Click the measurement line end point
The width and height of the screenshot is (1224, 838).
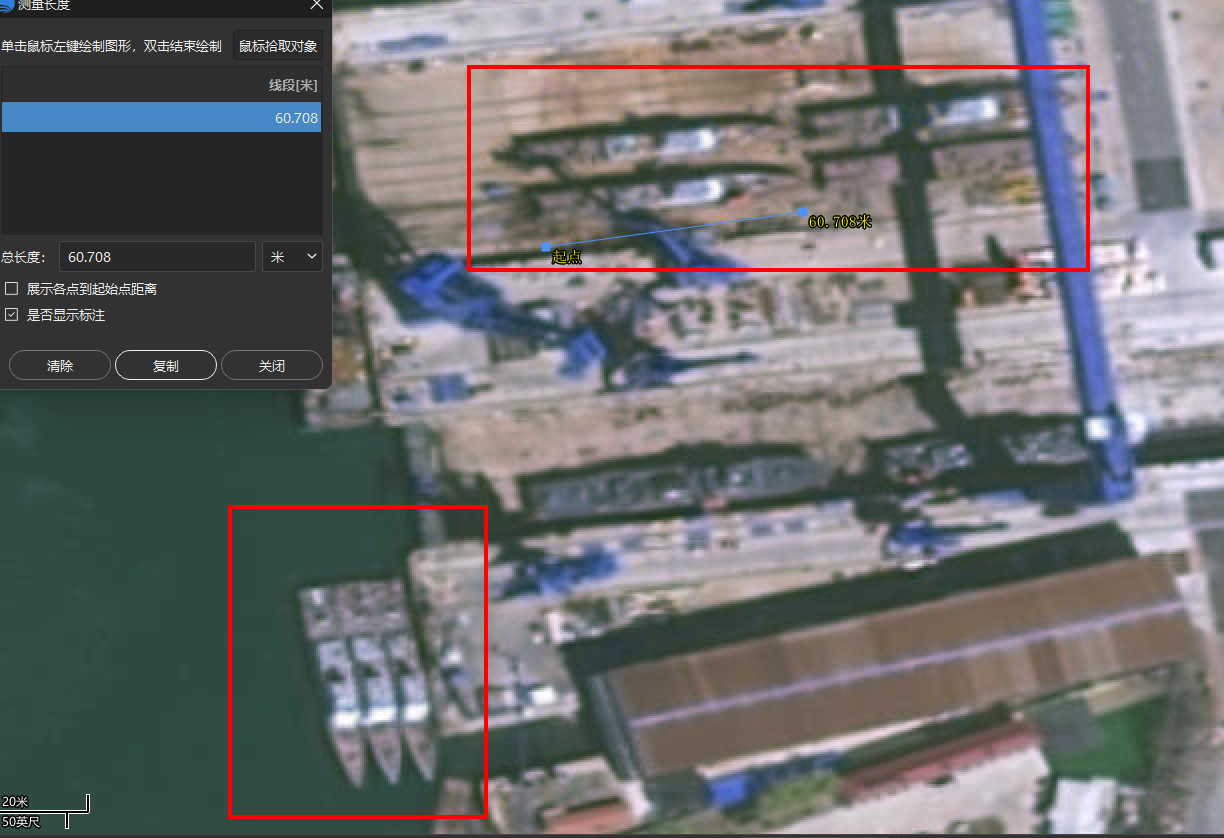point(804,211)
